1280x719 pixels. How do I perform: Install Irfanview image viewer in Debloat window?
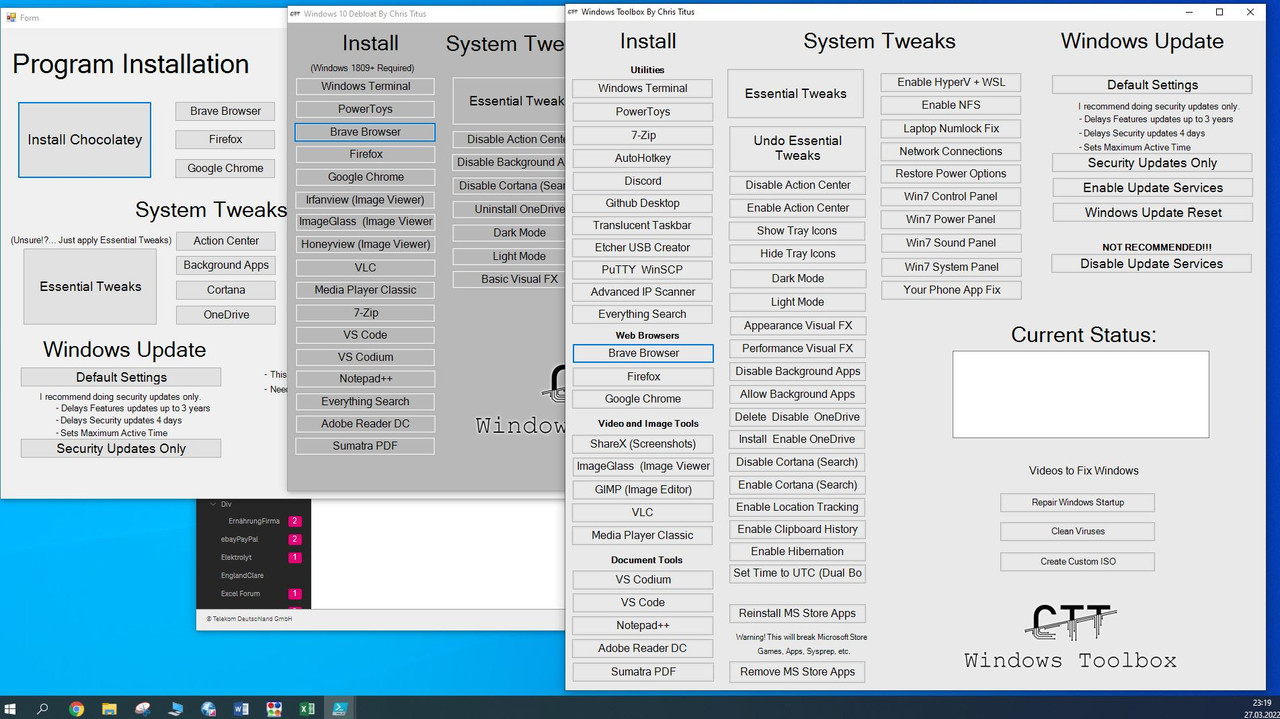[365, 200]
